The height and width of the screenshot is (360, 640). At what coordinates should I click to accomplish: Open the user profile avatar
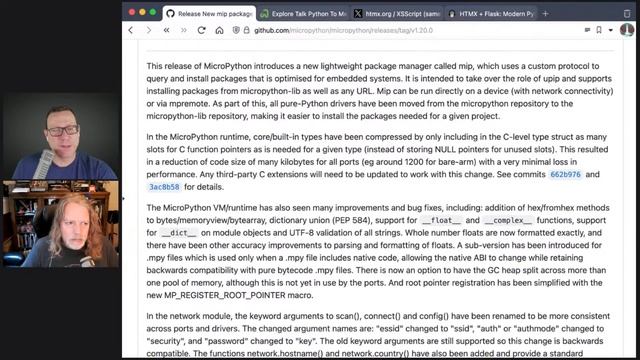(627, 30)
